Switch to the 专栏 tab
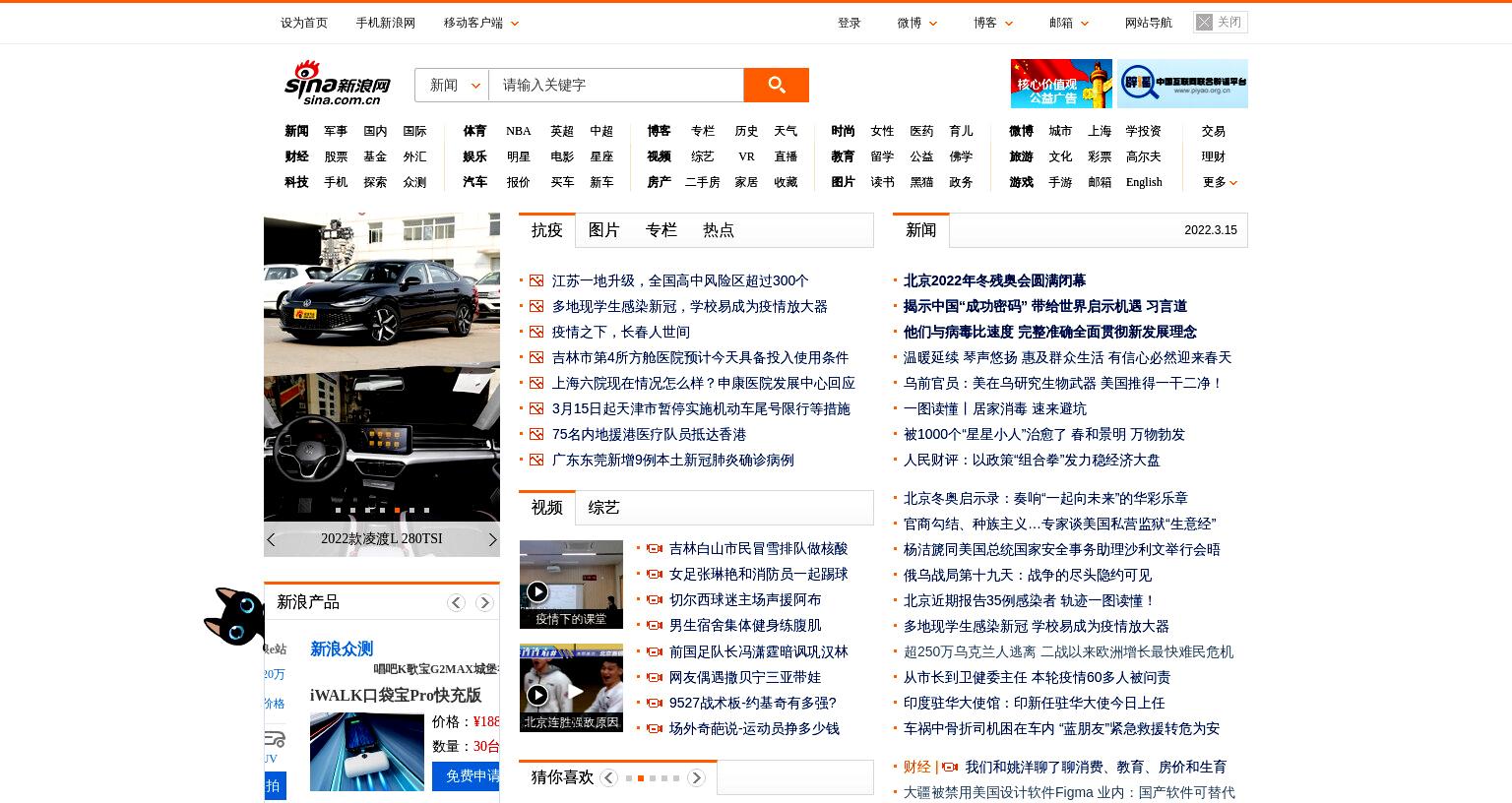The width and height of the screenshot is (1512, 803). [661, 230]
